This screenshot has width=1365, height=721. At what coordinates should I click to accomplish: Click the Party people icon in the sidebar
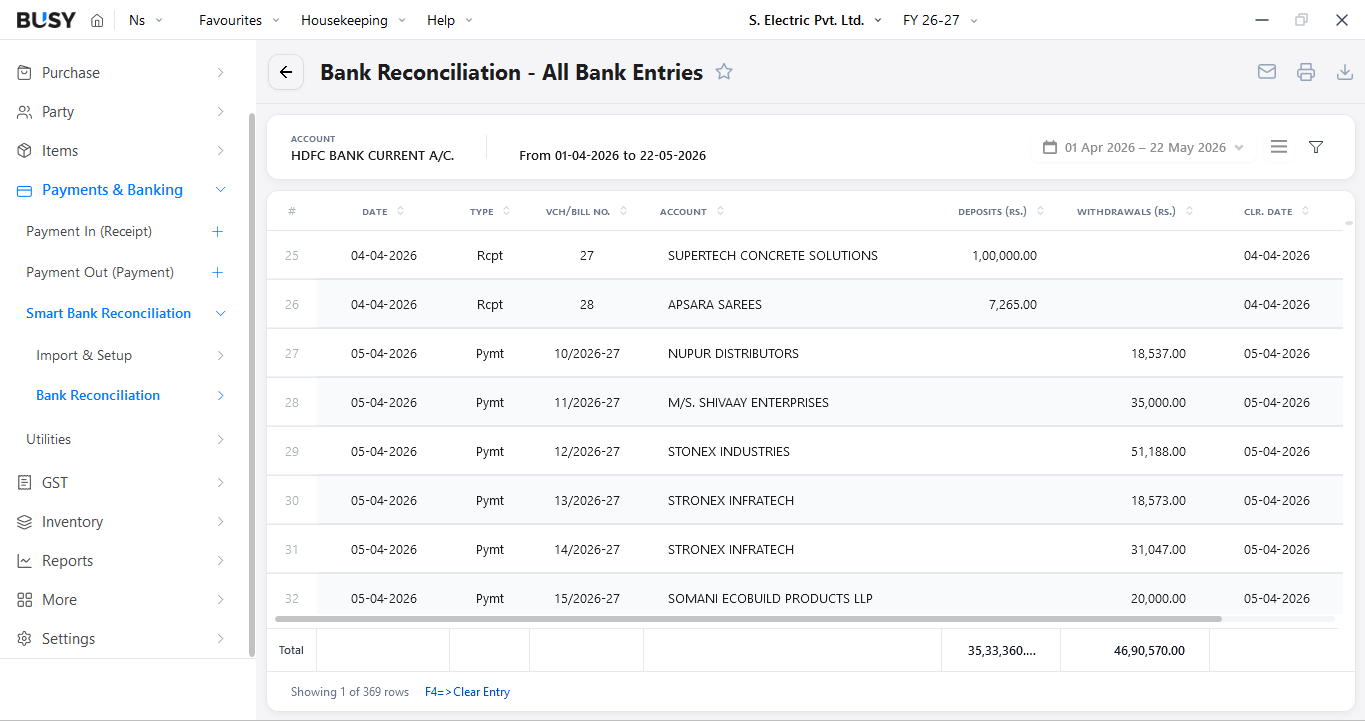click(x=25, y=112)
